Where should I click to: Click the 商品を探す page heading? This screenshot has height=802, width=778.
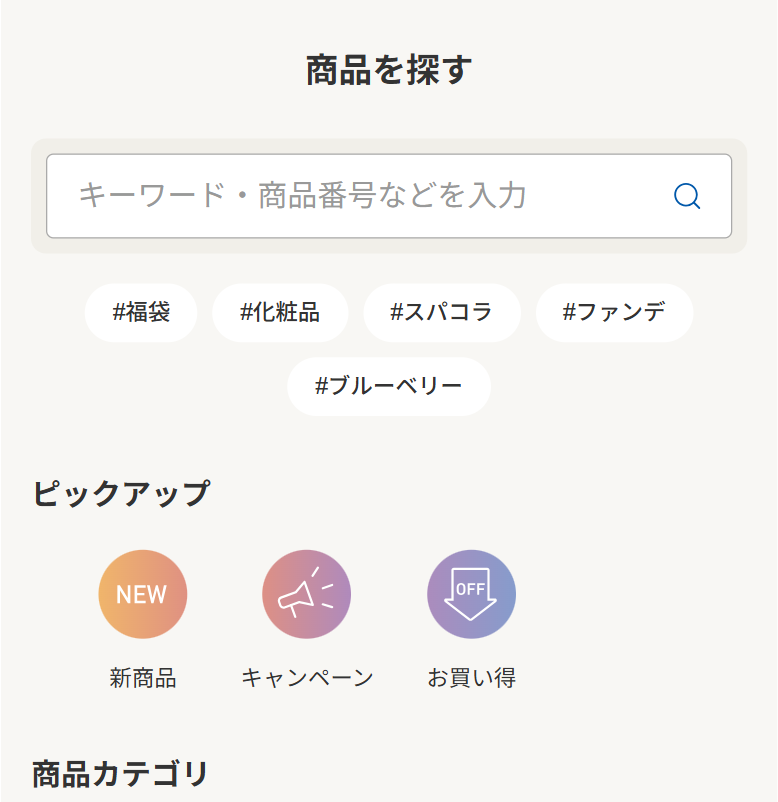[389, 71]
